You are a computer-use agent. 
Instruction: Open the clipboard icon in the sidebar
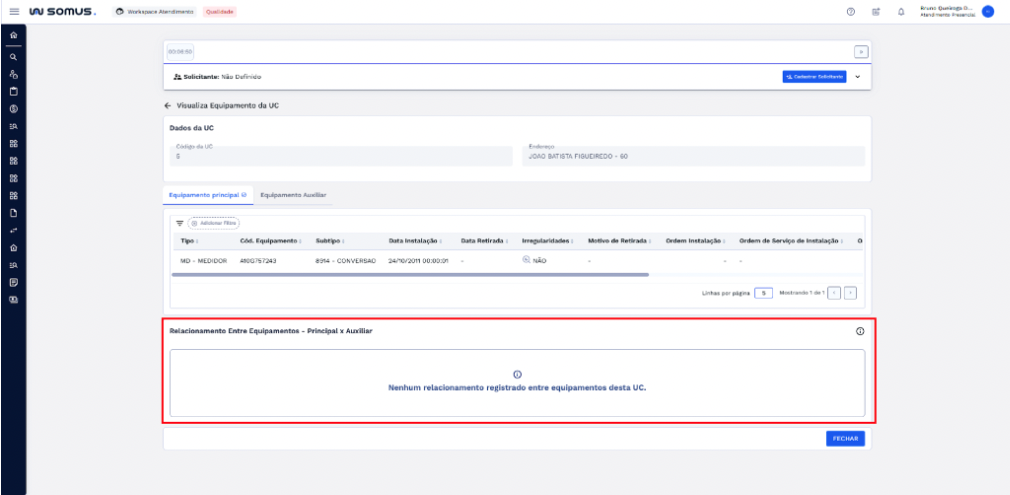[x=14, y=92]
